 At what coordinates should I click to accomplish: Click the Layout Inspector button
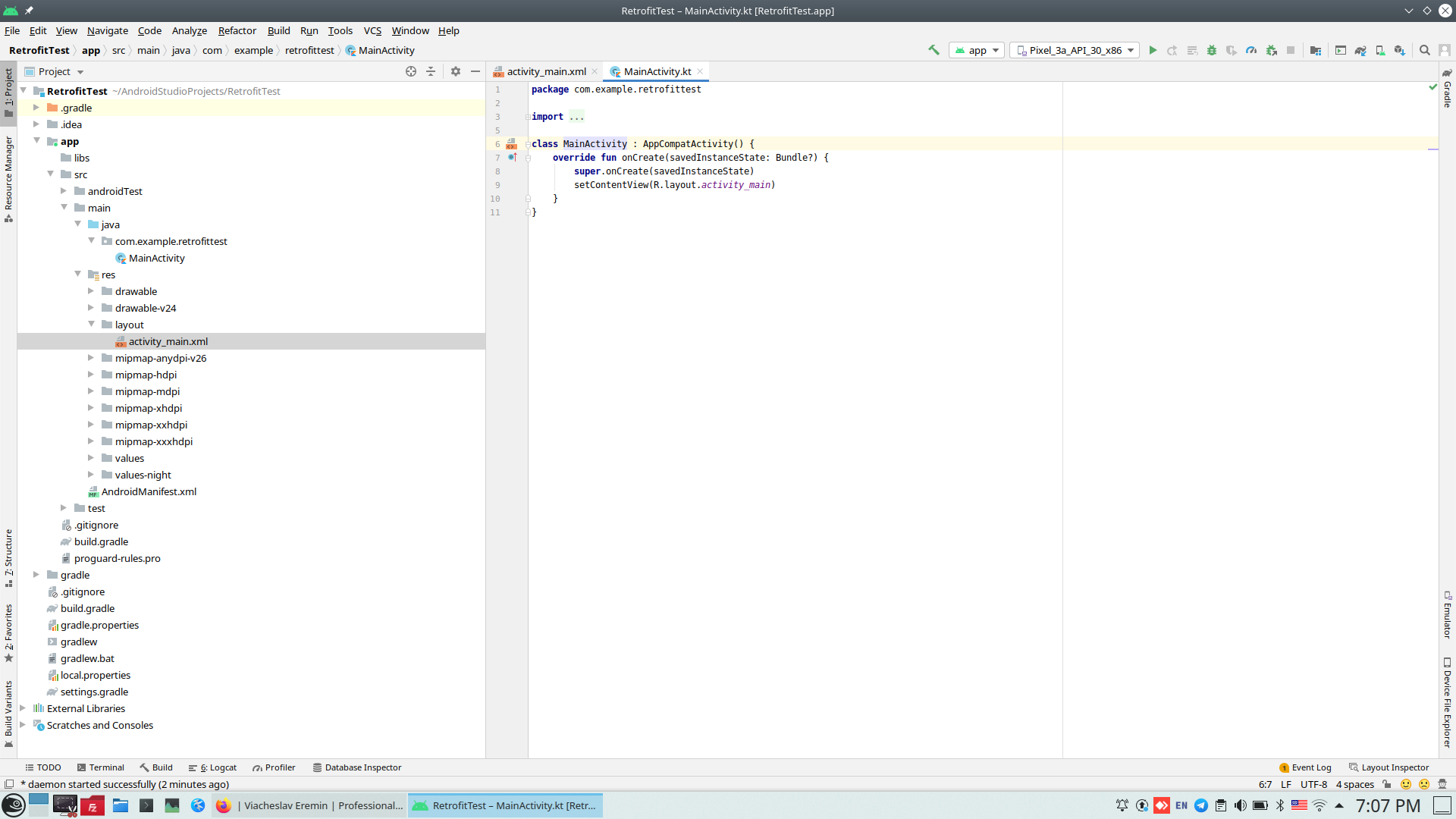[1389, 767]
